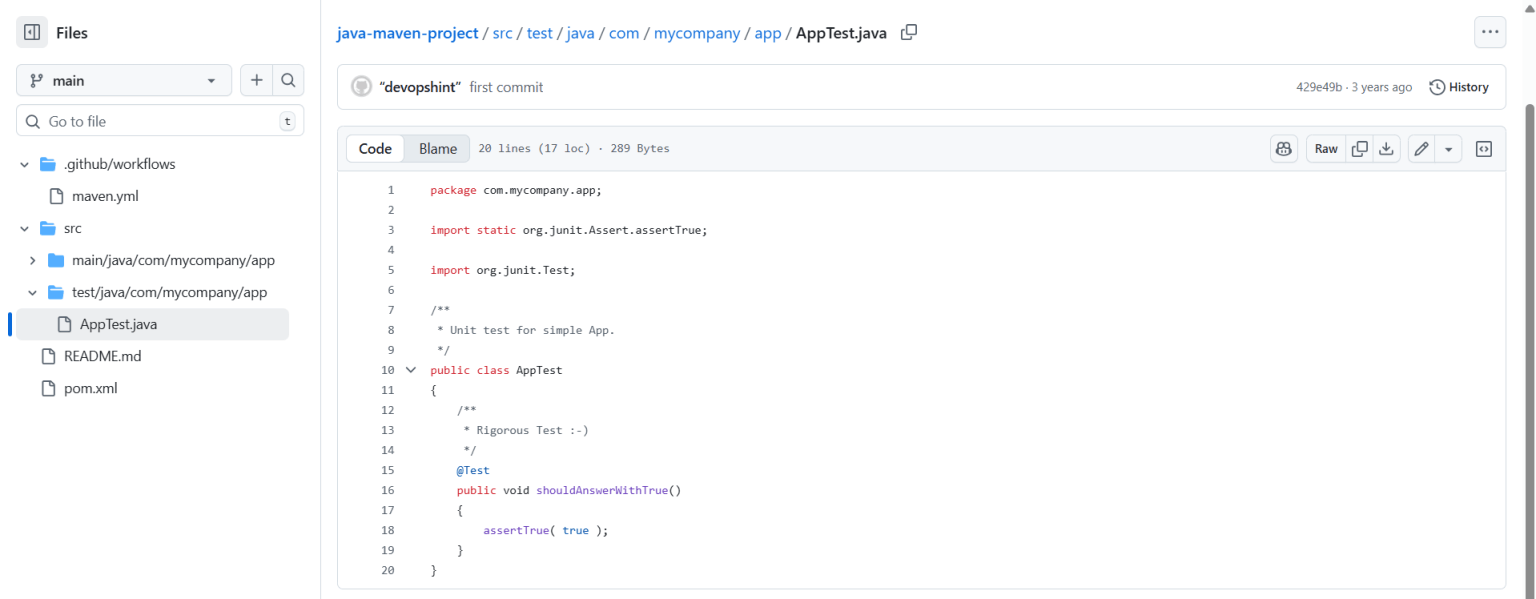View the file History
Image resolution: width=1536 pixels, height=599 pixels.
point(1459,87)
